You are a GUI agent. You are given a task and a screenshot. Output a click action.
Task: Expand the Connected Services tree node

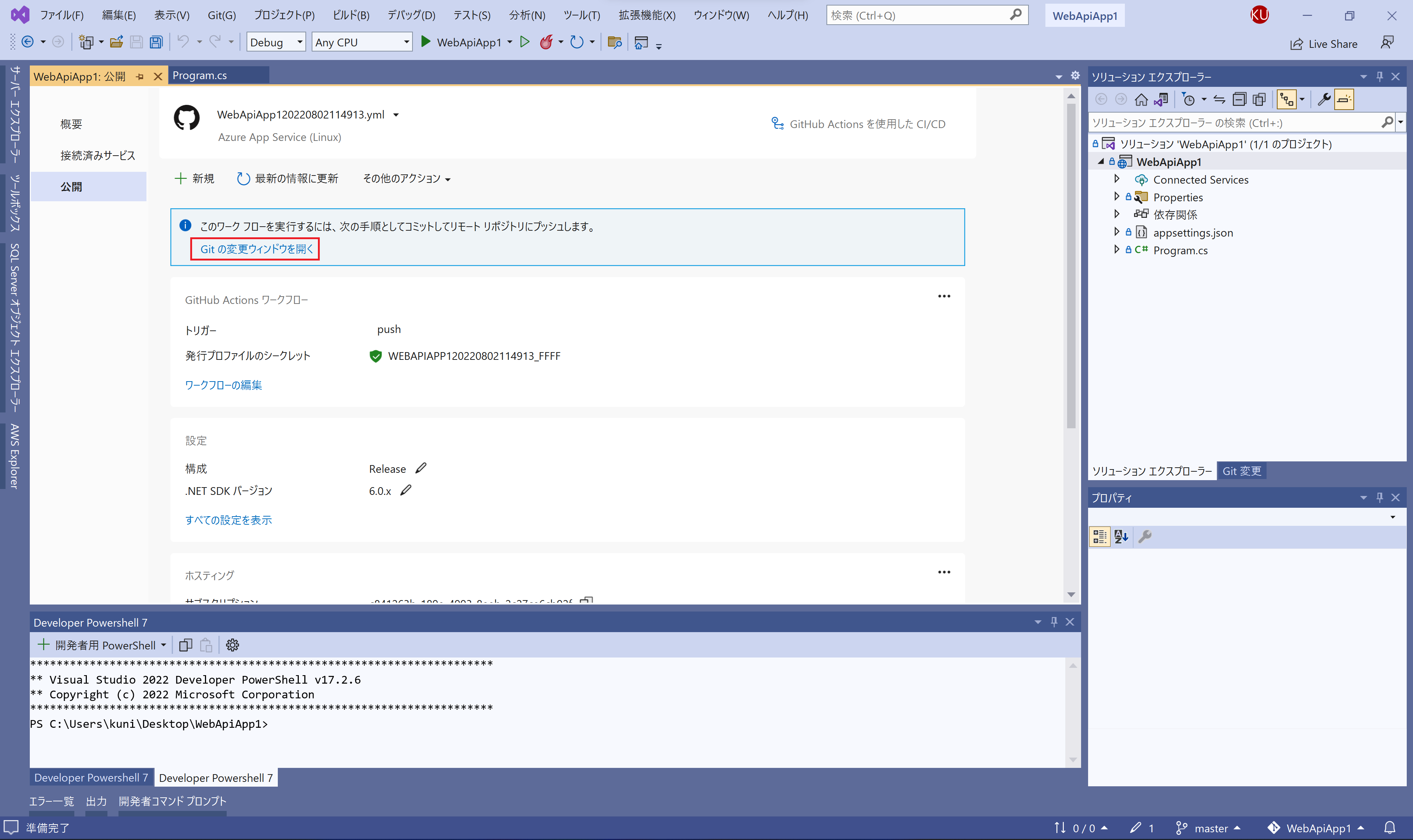[1116, 179]
